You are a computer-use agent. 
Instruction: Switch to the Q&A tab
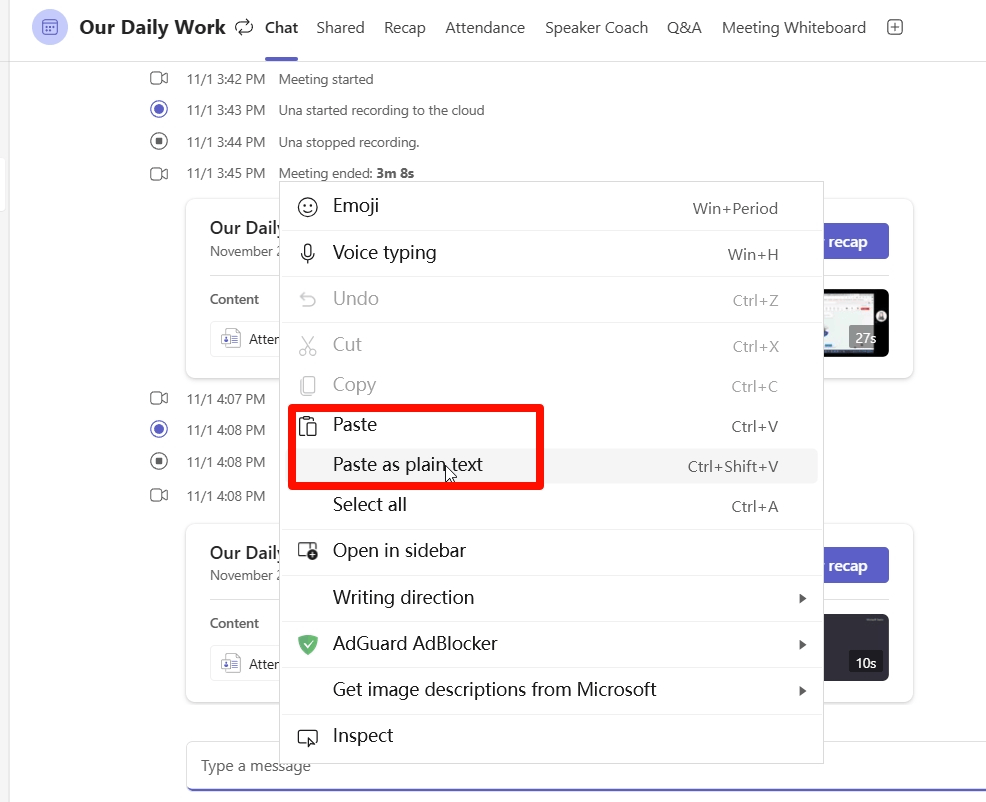tap(684, 28)
